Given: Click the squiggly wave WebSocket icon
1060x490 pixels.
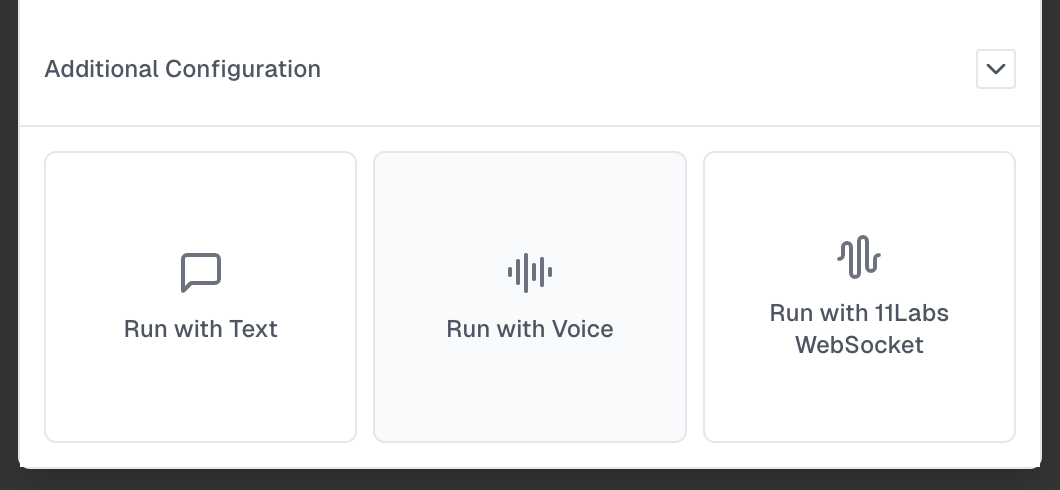Looking at the screenshot, I should coord(859,257).
